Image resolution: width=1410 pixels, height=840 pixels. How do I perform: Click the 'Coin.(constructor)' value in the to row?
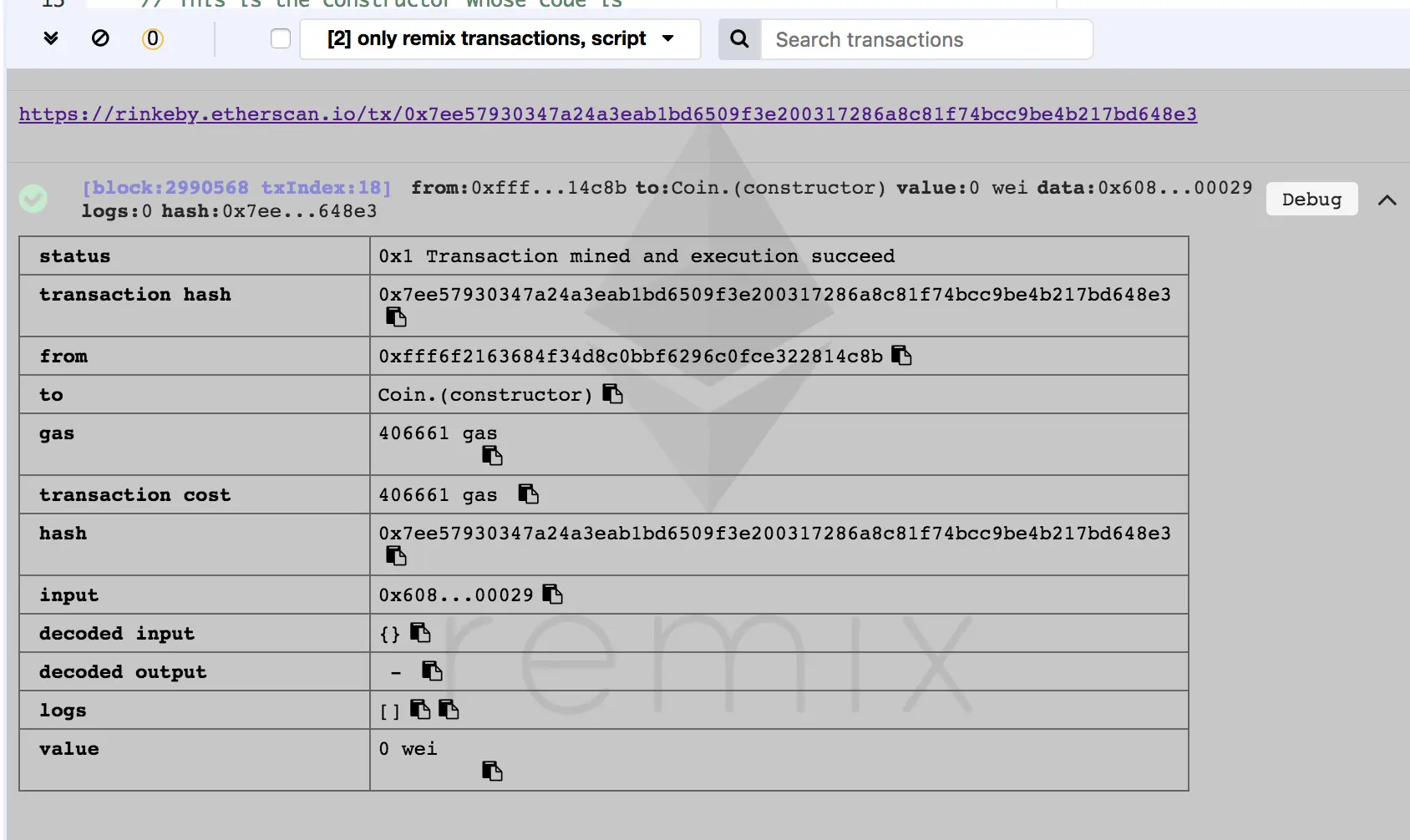(x=485, y=395)
